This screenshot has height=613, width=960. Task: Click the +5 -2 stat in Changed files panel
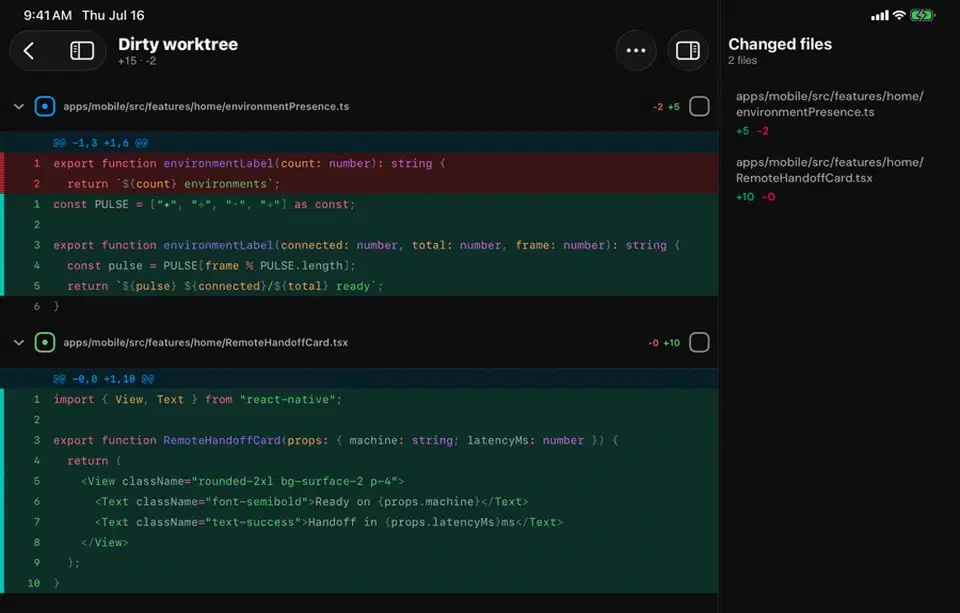(x=752, y=130)
